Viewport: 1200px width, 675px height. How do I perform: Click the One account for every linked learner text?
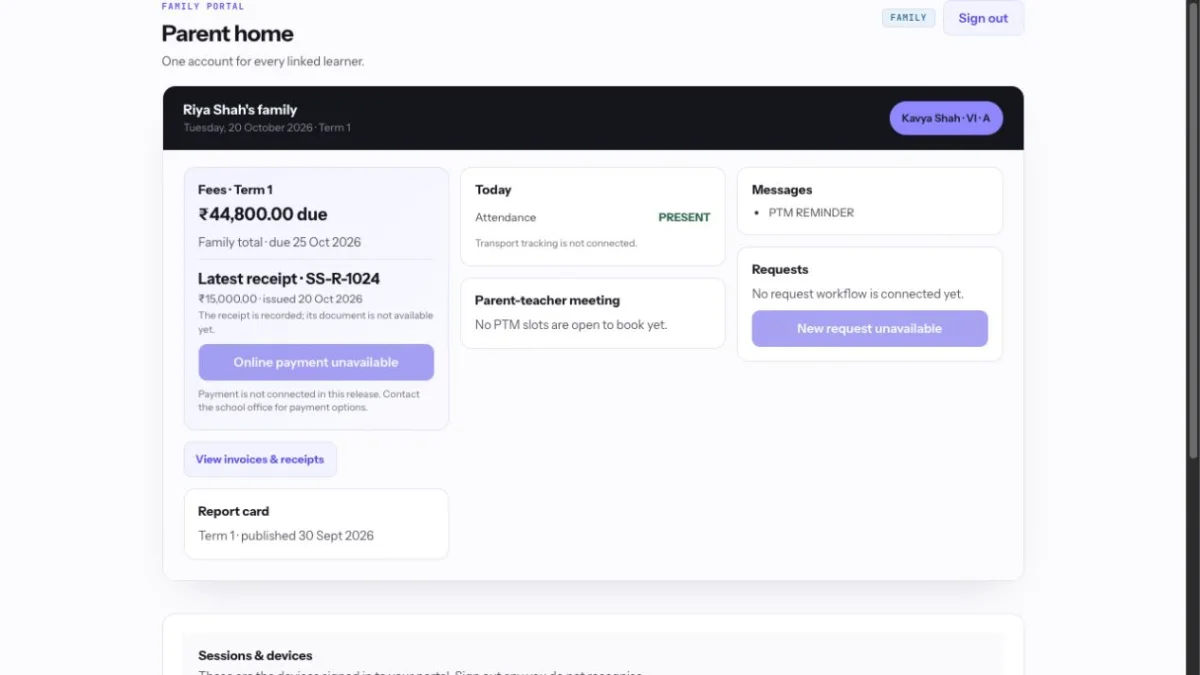click(263, 61)
